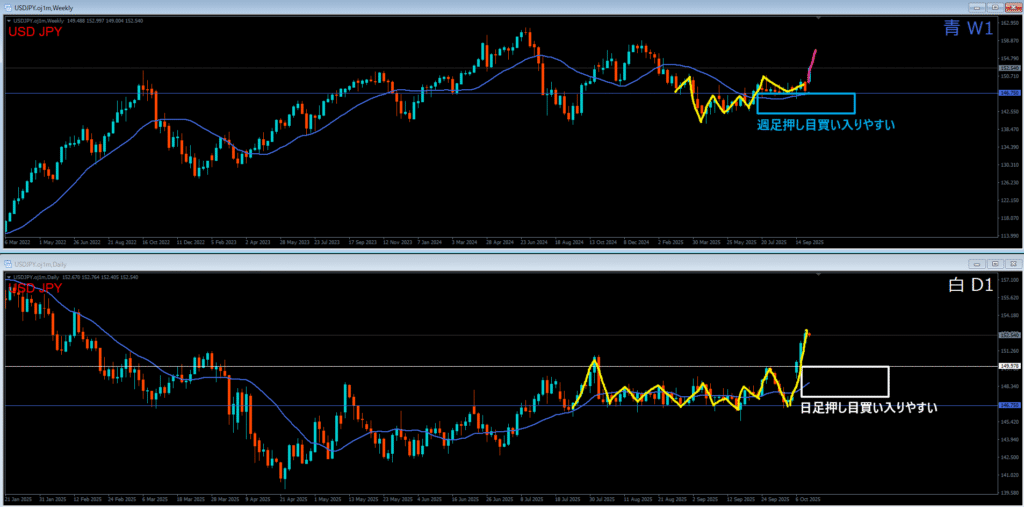Minimize the USDJPY Daily chart window
The width and height of the screenshot is (1024, 507).
(976, 263)
